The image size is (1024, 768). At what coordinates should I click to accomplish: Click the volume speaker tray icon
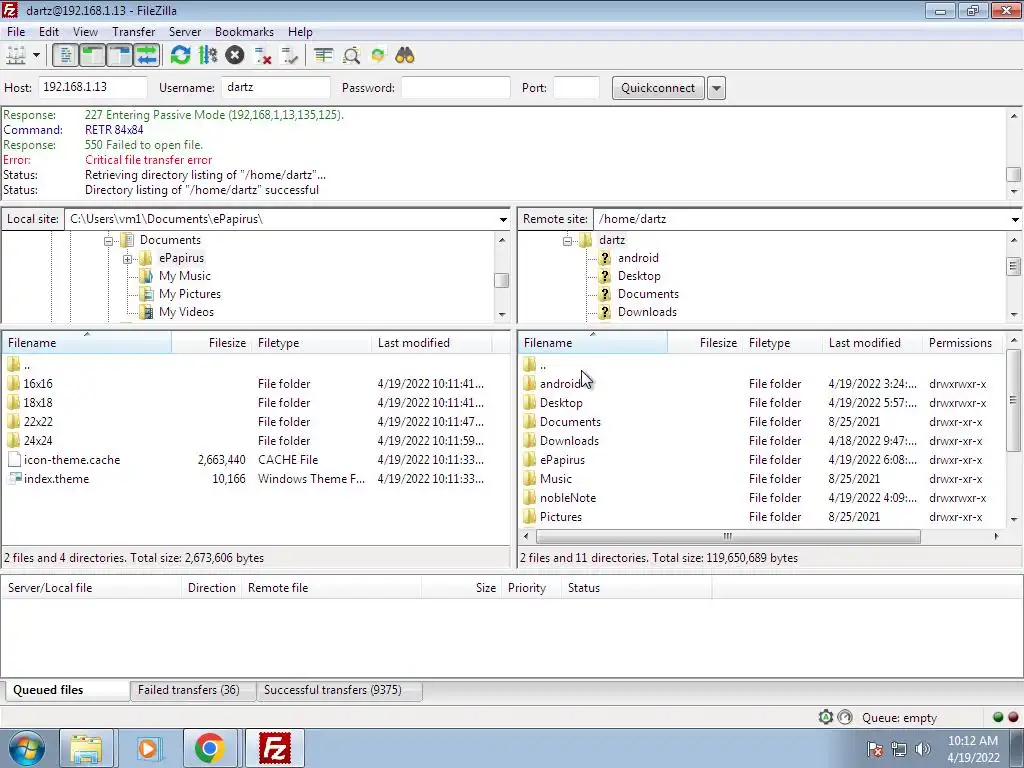[x=923, y=749]
